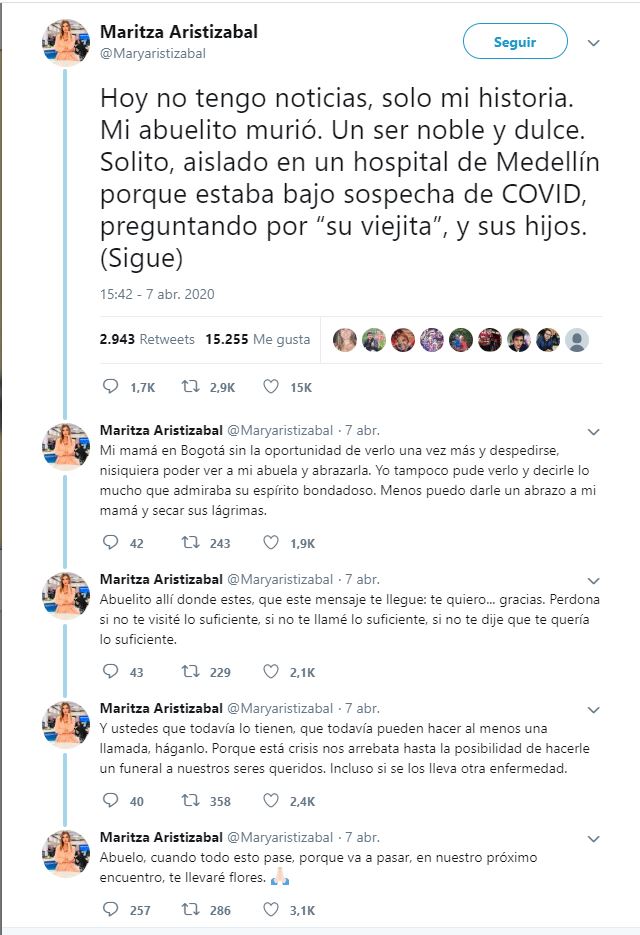Expand options on the 'Abuelito allí' tweet
The width and height of the screenshot is (640, 935).
coord(593,580)
